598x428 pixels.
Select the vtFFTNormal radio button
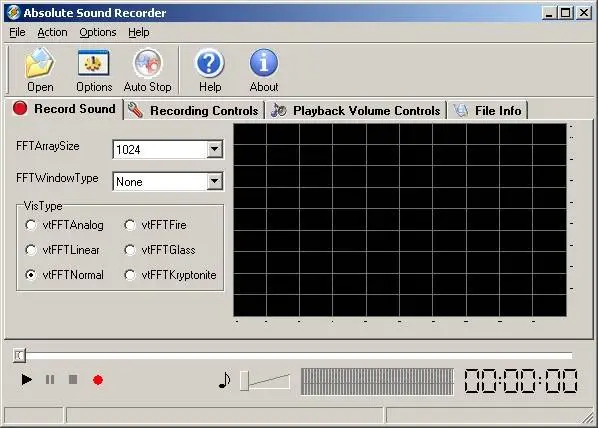31,275
